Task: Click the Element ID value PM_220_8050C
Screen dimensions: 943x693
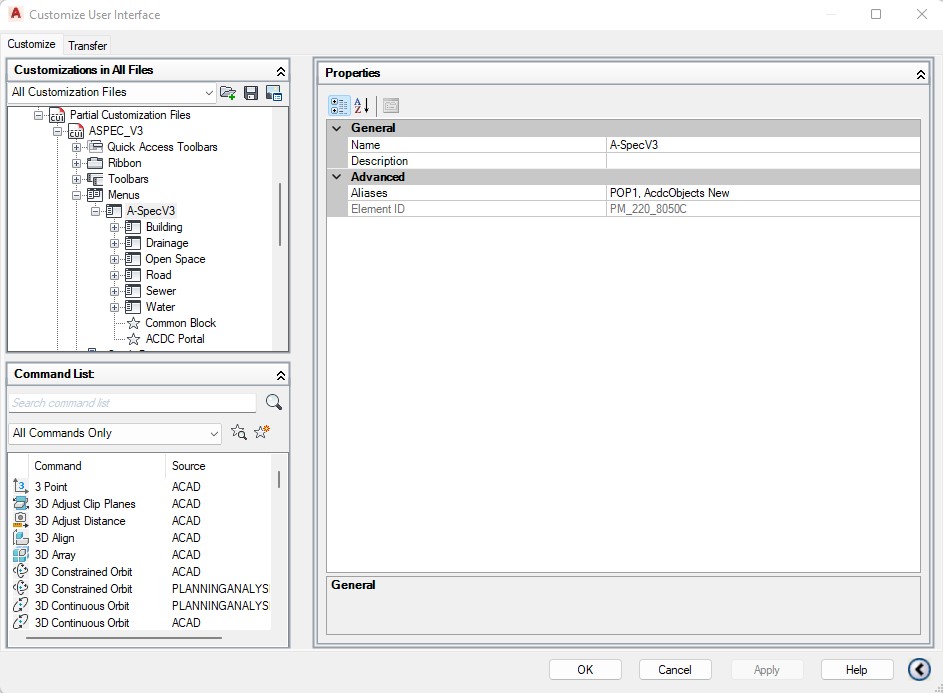Action: point(763,209)
